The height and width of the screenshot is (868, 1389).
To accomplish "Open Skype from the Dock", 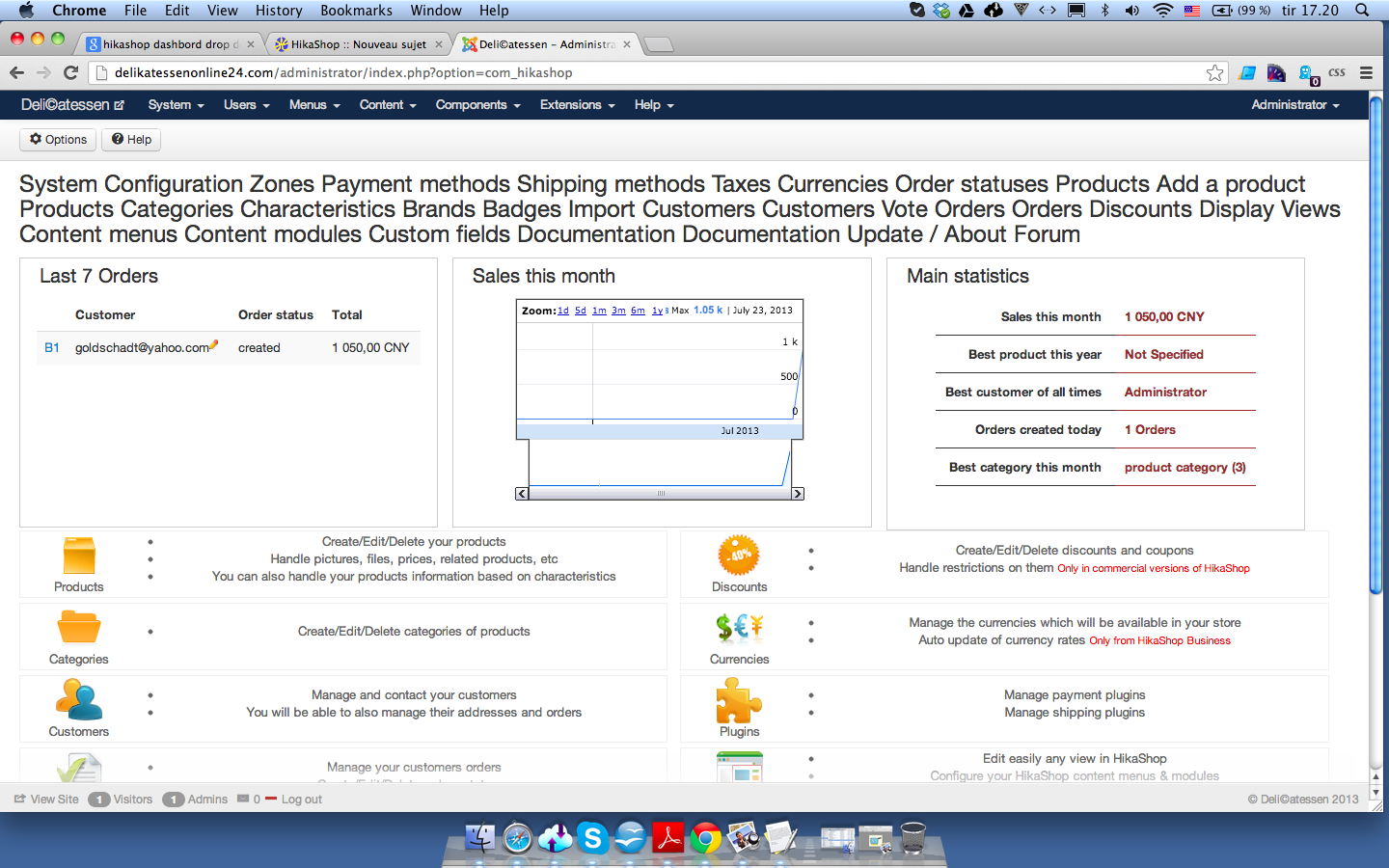I will [x=592, y=837].
